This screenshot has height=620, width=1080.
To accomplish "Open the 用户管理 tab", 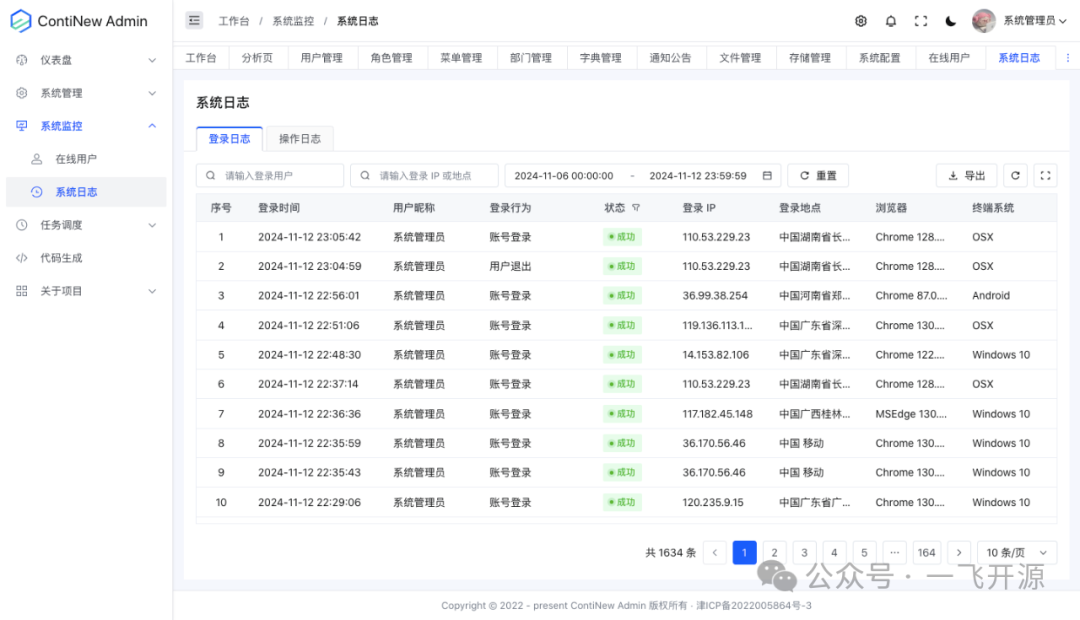I will (322, 57).
